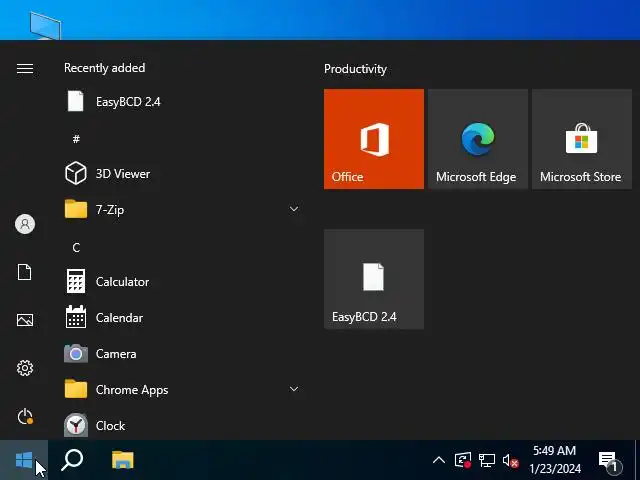Click the network tray icon
The width and height of the screenshot is (640, 480).
pos(487,460)
